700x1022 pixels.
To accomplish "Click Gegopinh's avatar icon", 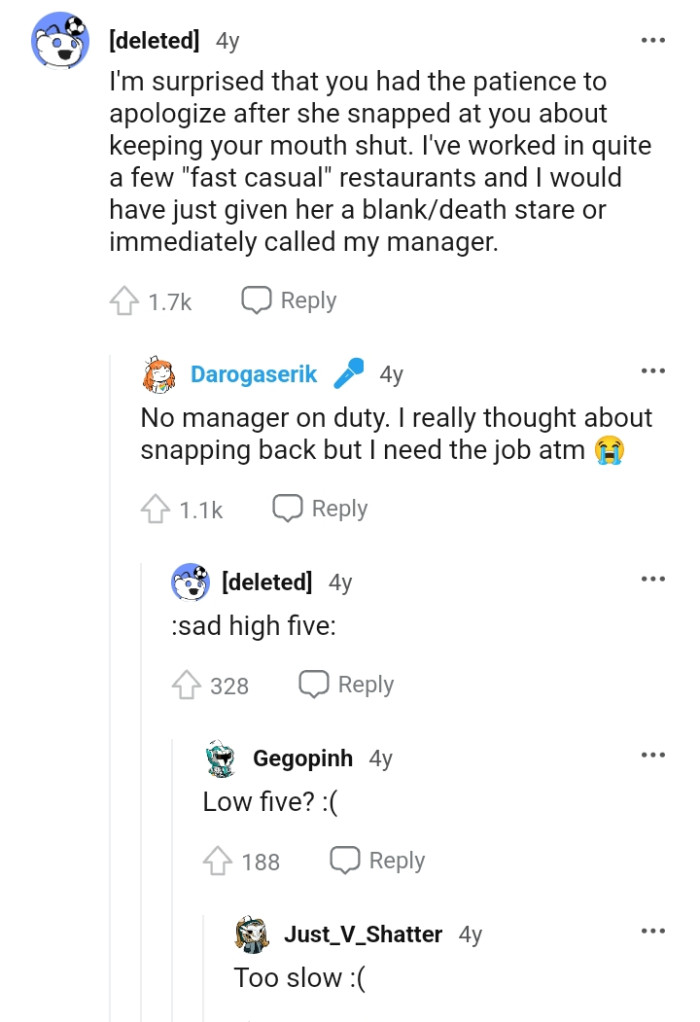I will (x=222, y=758).
